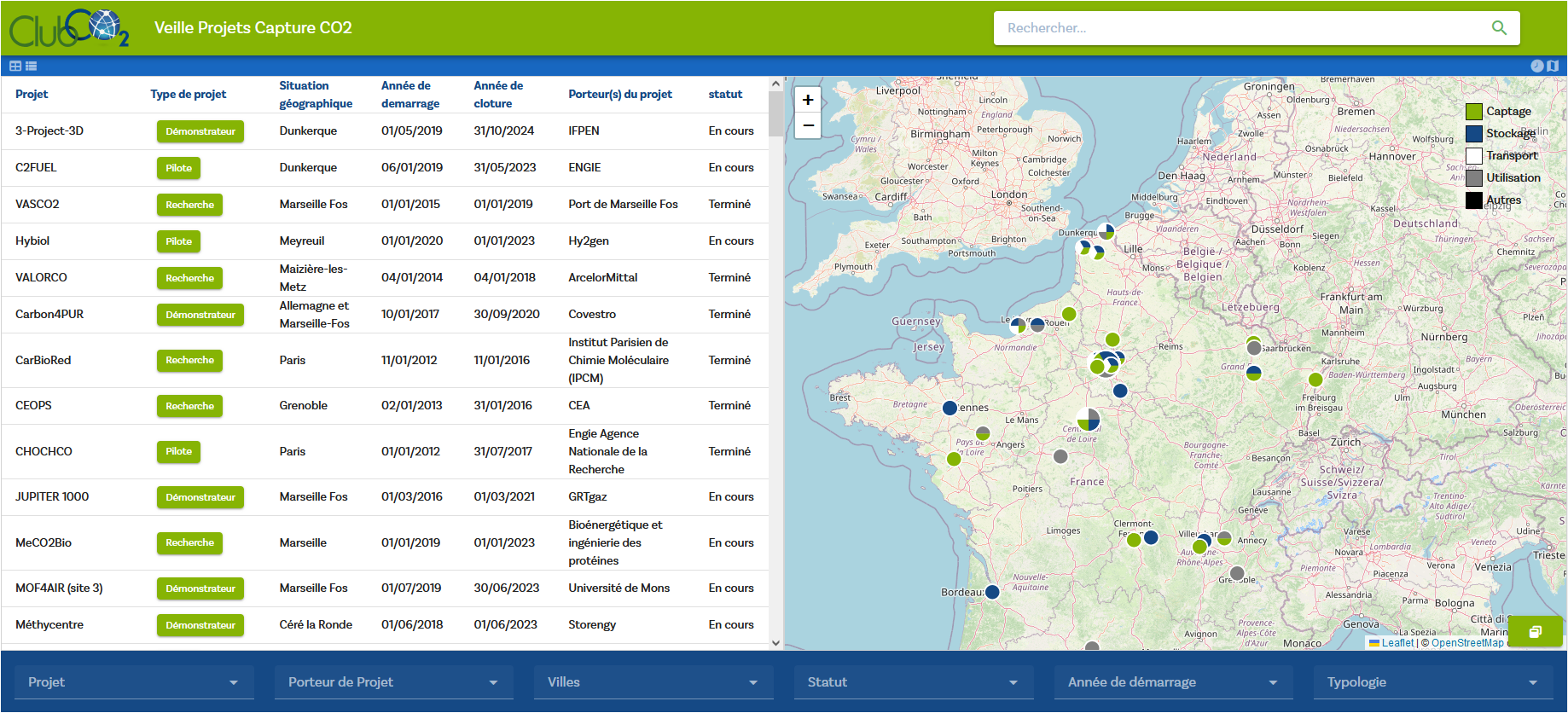Click Pilote badge in CHOCHCO row
Viewport: 1568px width, 713px height.
click(x=178, y=451)
